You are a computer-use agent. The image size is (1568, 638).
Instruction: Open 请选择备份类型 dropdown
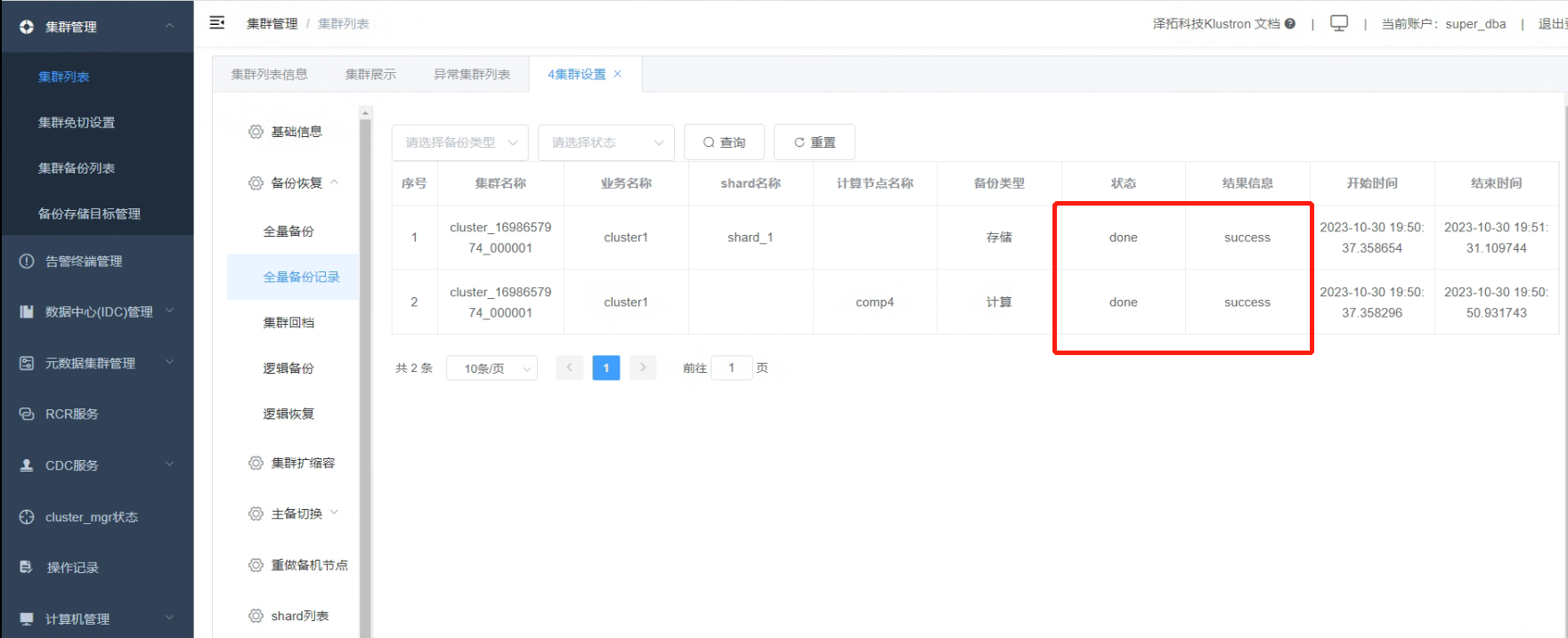pyautogui.click(x=460, y=142)
